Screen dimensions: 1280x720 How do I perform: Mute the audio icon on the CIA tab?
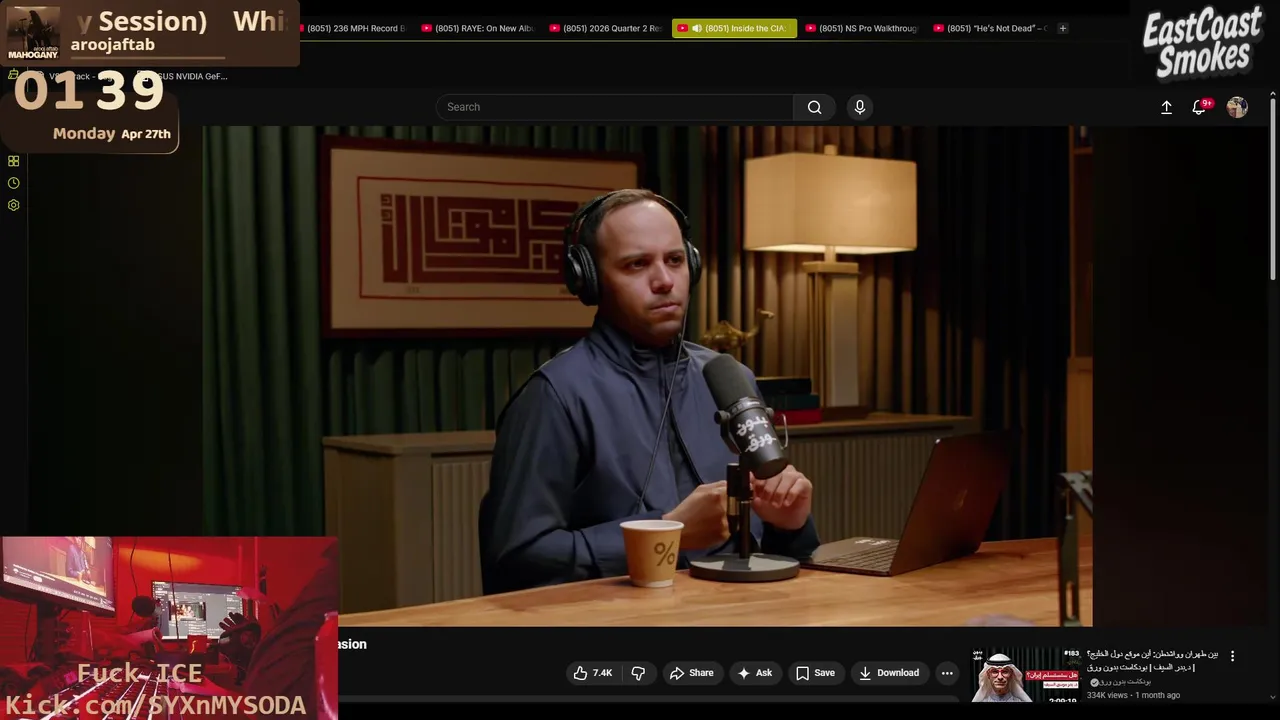pos(697,28)
